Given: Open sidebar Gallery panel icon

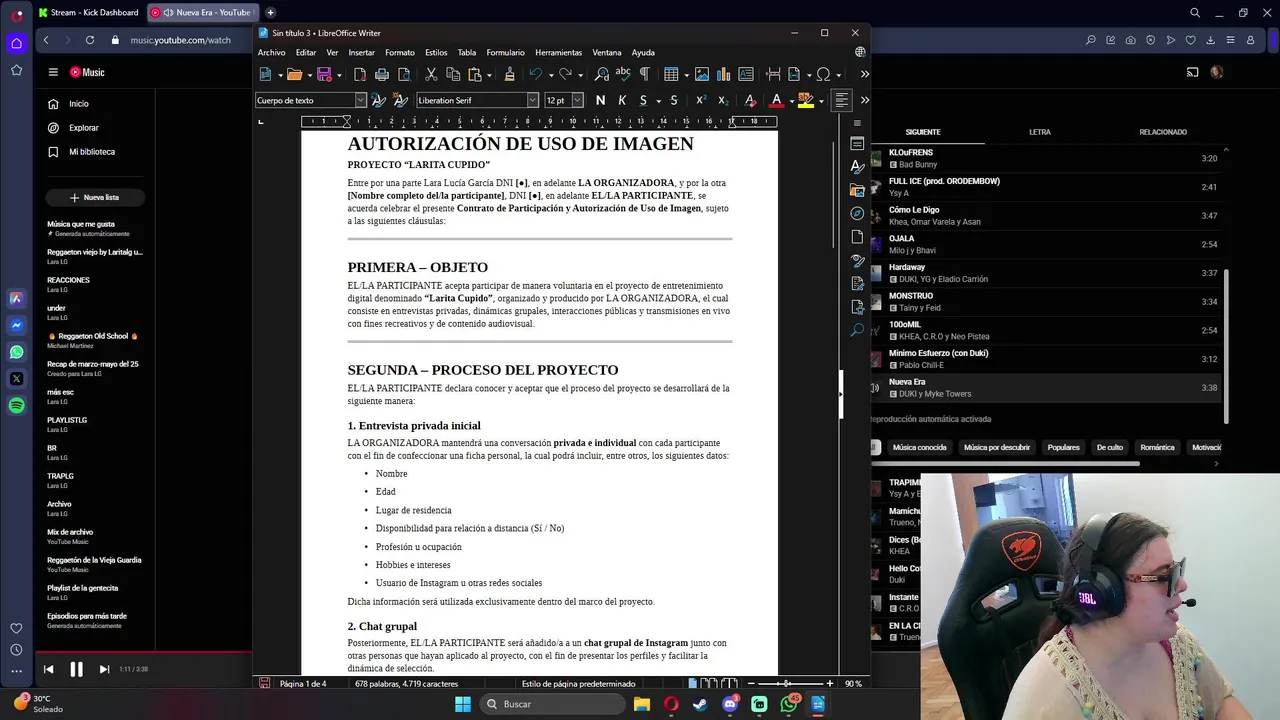Looking at the screenshot, I should pyautogui.click(x=857, y=190).
